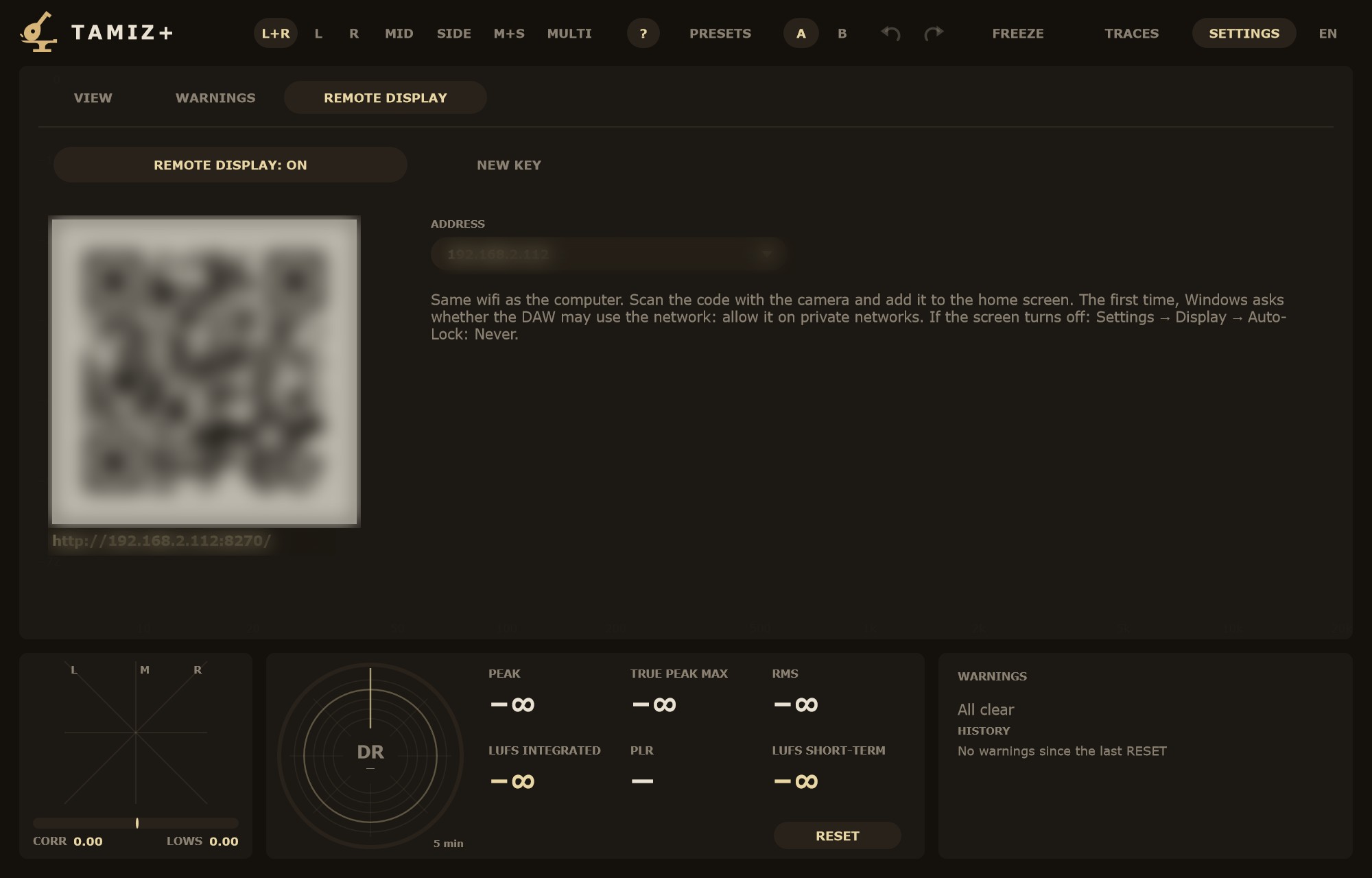The image size is (1372, 878).
Task: Redo with the redo arrow icon
Action: [934, 33]
